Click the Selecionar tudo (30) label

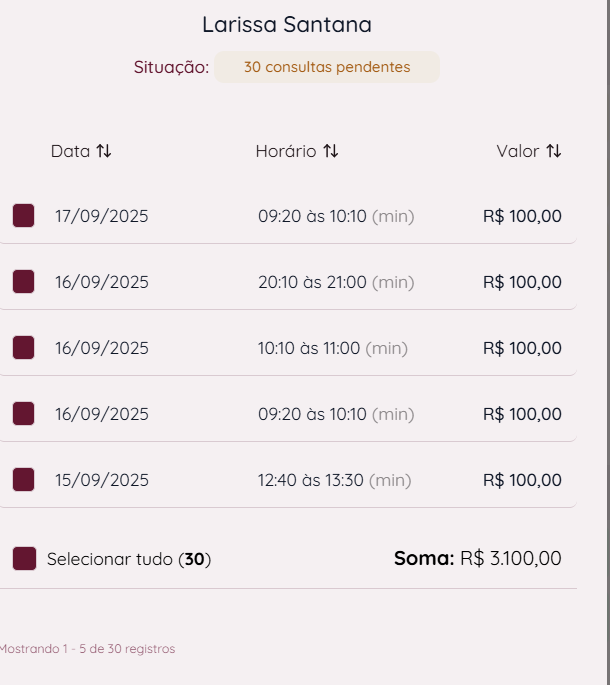[129, 559]
